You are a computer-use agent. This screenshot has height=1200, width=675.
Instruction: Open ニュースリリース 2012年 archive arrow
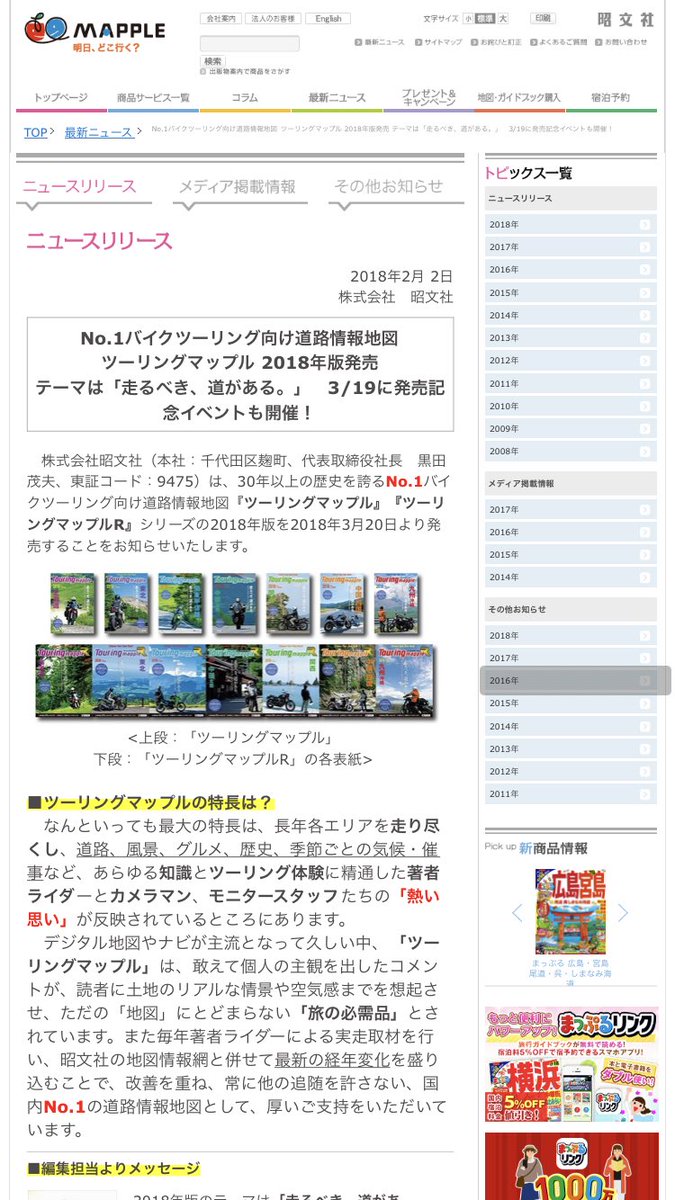(x=644, y=361)
